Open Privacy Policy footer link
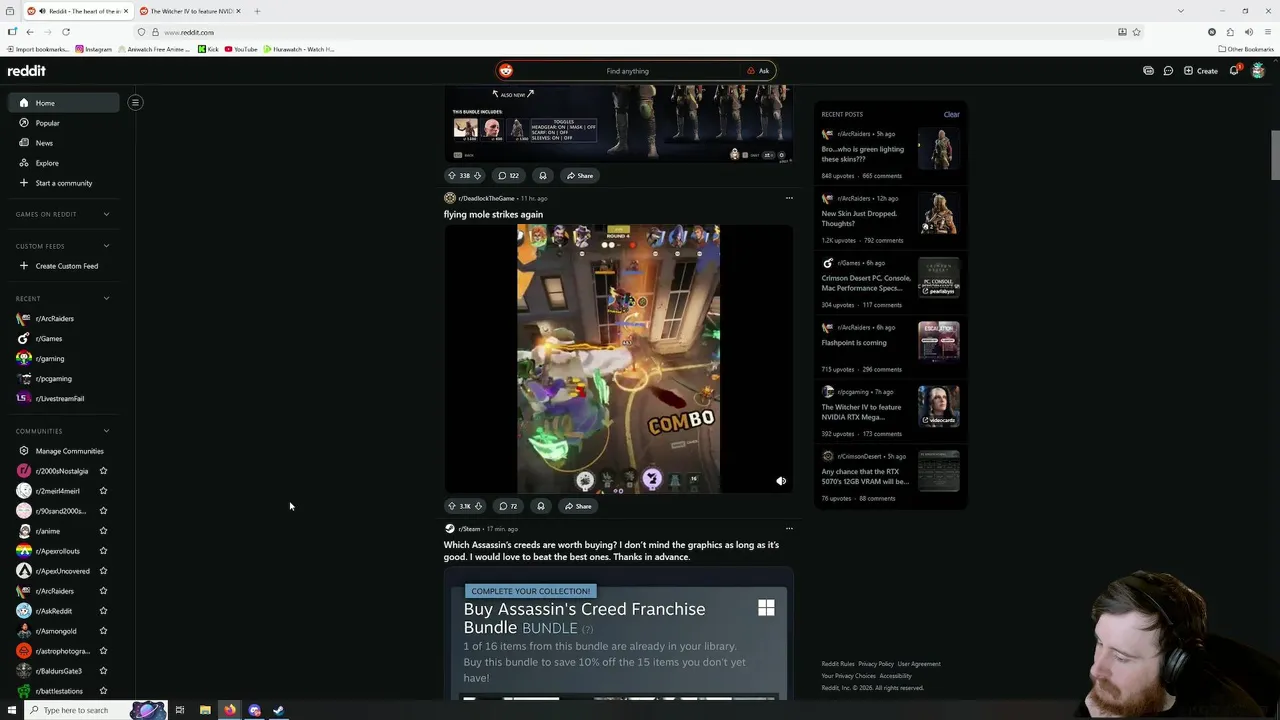Image resolution: width=1280 pixels, height=720 pixels. 876,664
